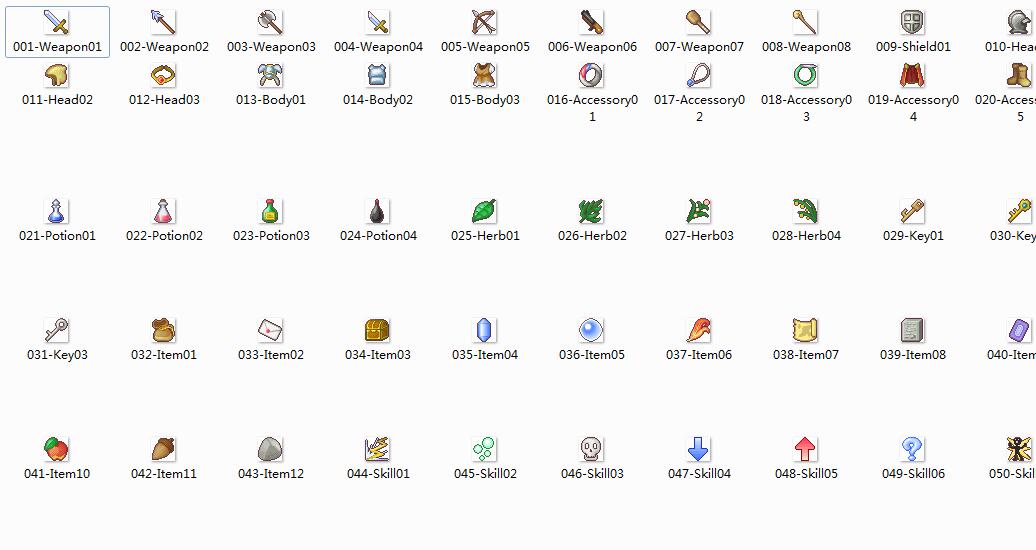The image size is (1036, 550).
Task: Select the 049-Skill06 question mark icon
Action: (x=913, y=450)
